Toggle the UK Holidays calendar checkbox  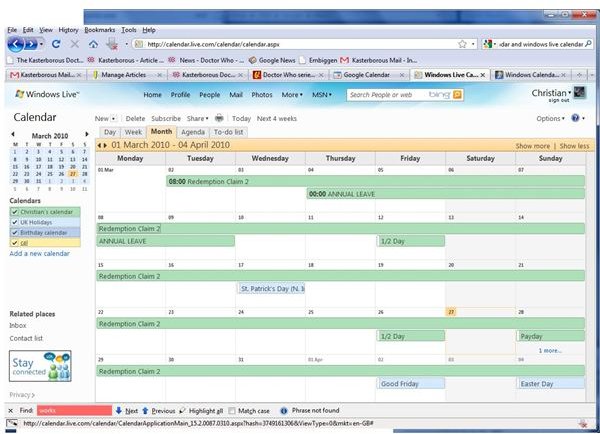[x=15, y=222]
